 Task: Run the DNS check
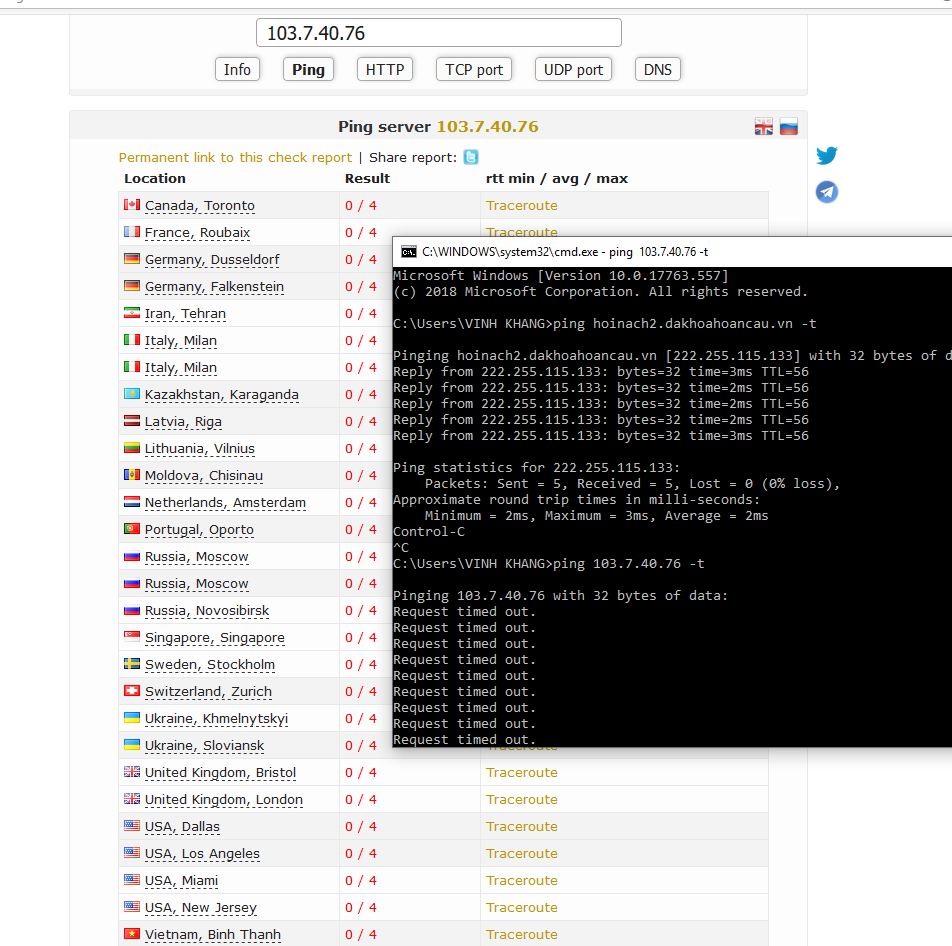coord(658,69)
